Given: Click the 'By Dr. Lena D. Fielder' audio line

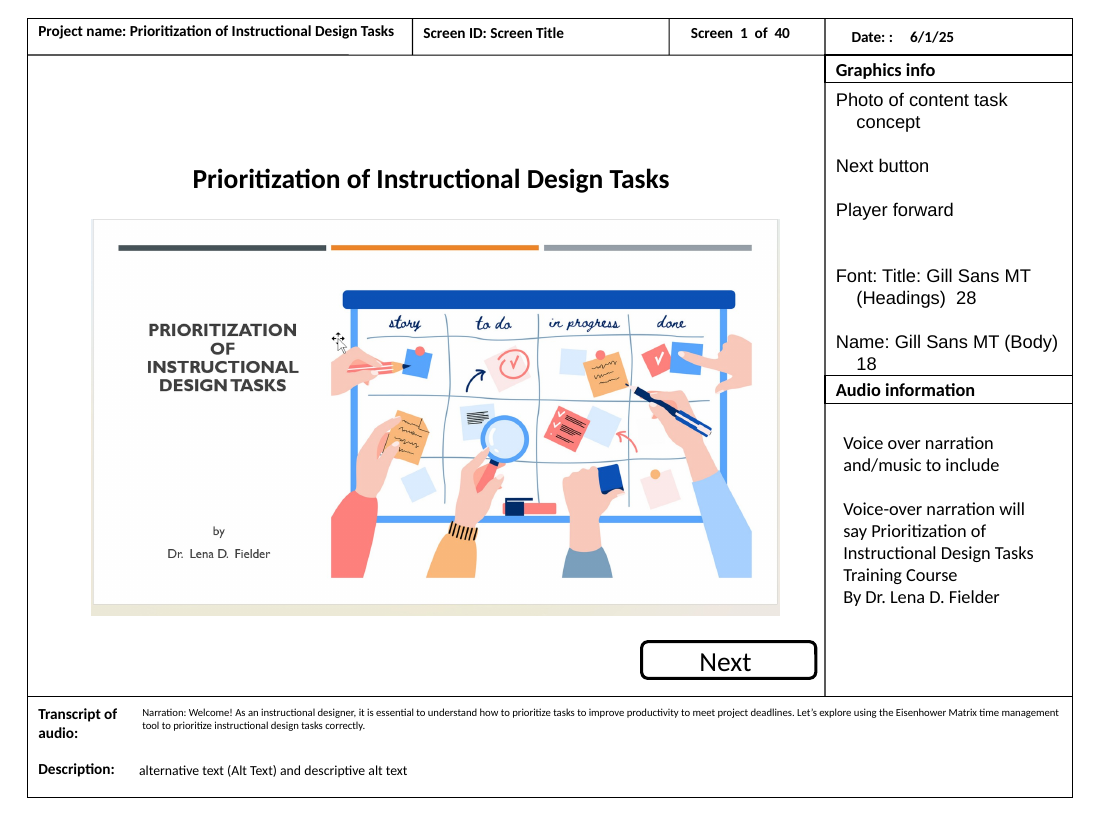Looking at the screenshot, I should (x=921, y=598).
